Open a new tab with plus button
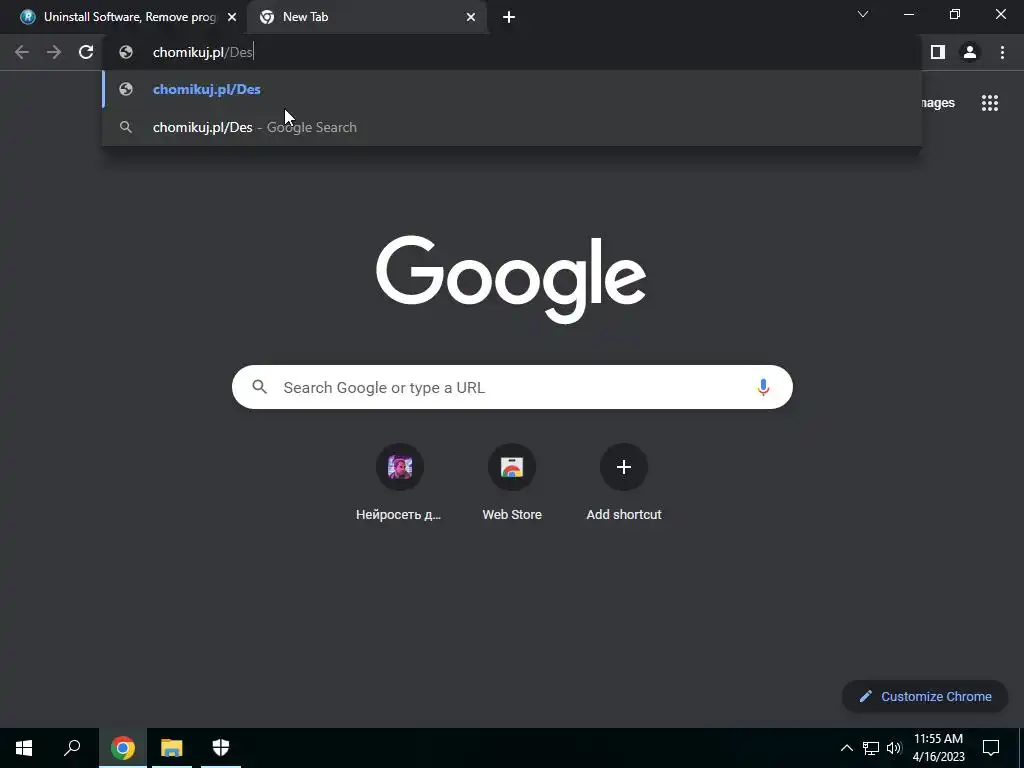1024x768 pixels. [x=509, y=17]
